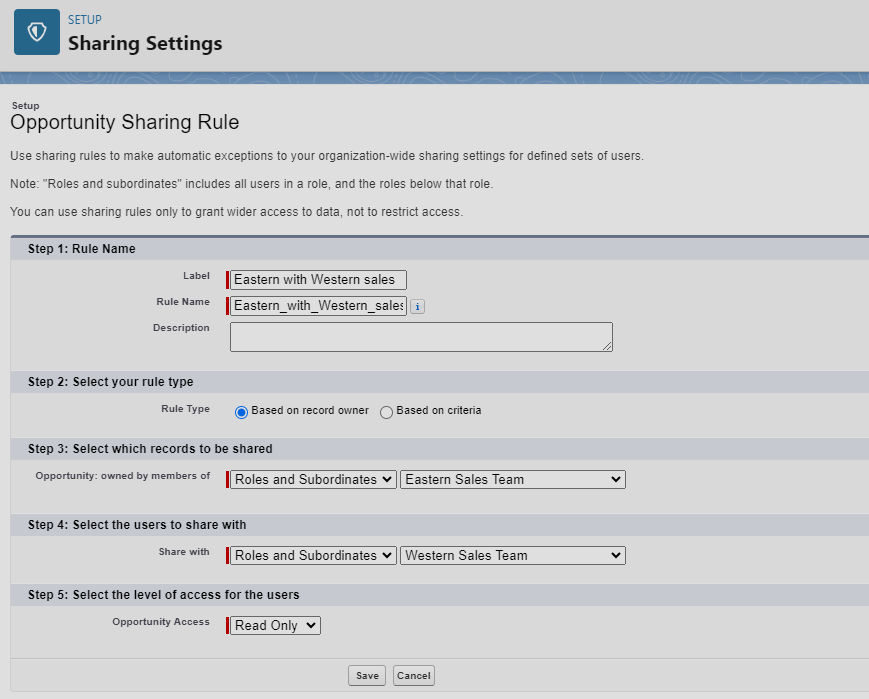
Task: Click the Opportunity Access field label
Action: point(161,622)
